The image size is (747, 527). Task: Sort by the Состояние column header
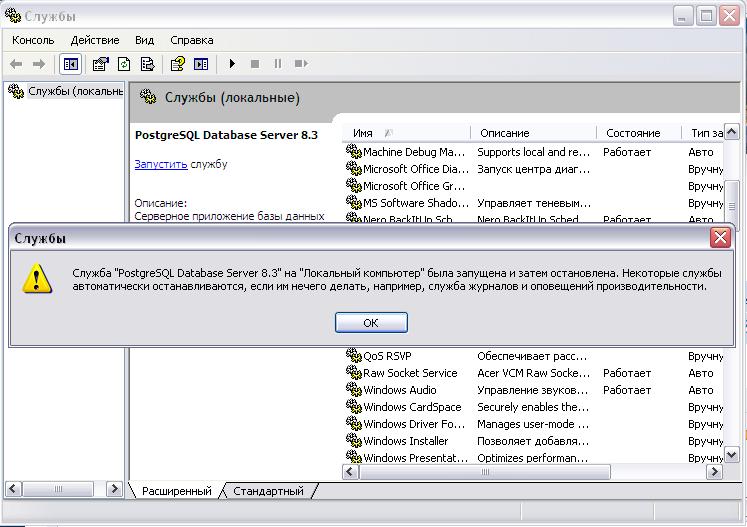tap(632, 133)
